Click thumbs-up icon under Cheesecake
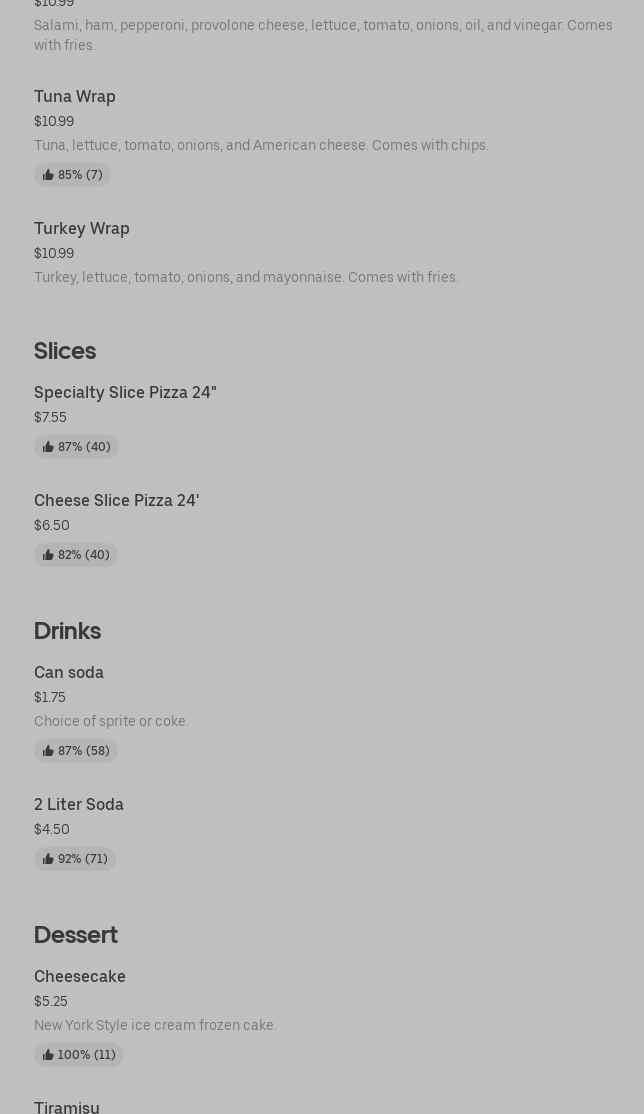The width and height of the screenshot is (644, 1114). point(48,1055)
